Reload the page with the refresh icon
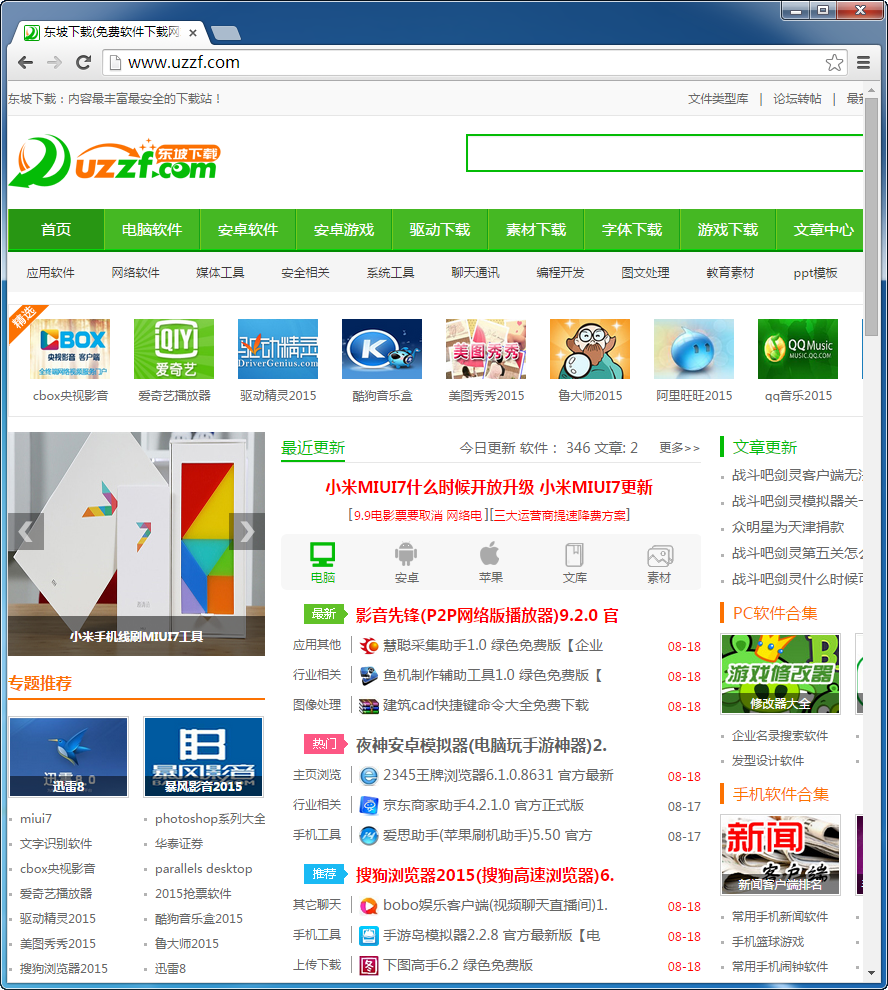Viewport: 888px width, 990px height. [x=83, y=63]
